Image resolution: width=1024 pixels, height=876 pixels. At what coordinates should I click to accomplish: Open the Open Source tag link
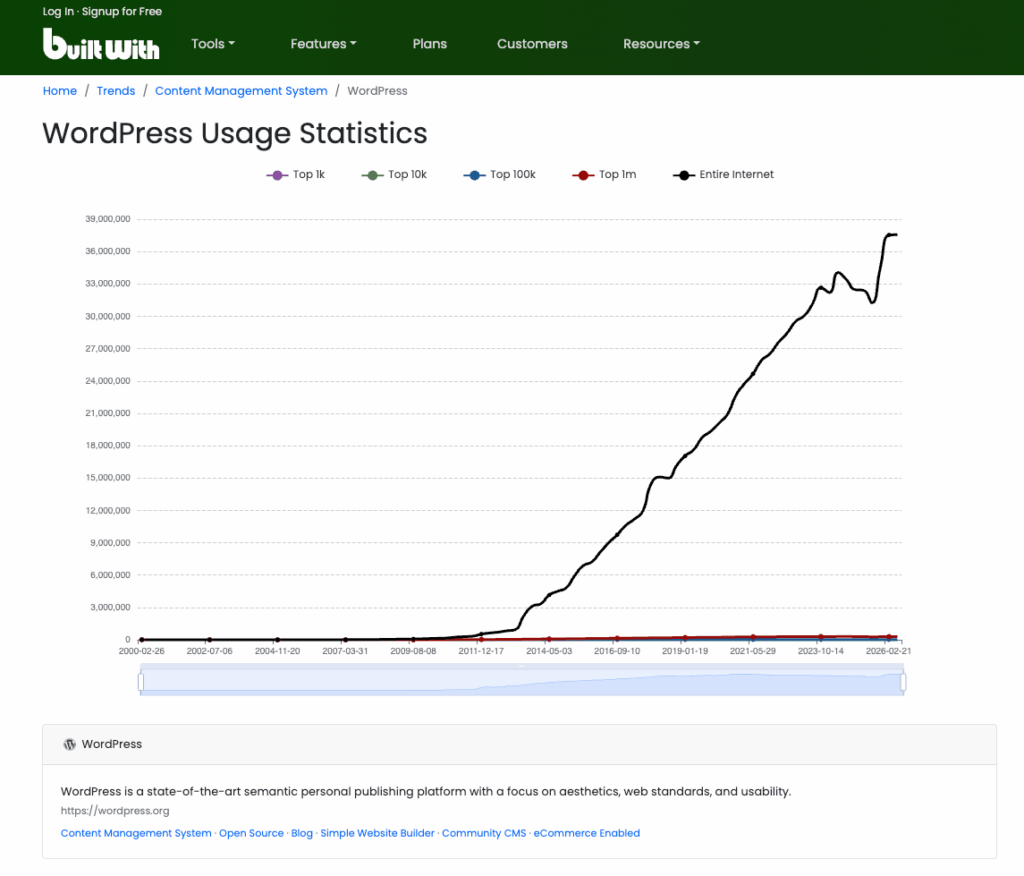(x=251, y=833)
